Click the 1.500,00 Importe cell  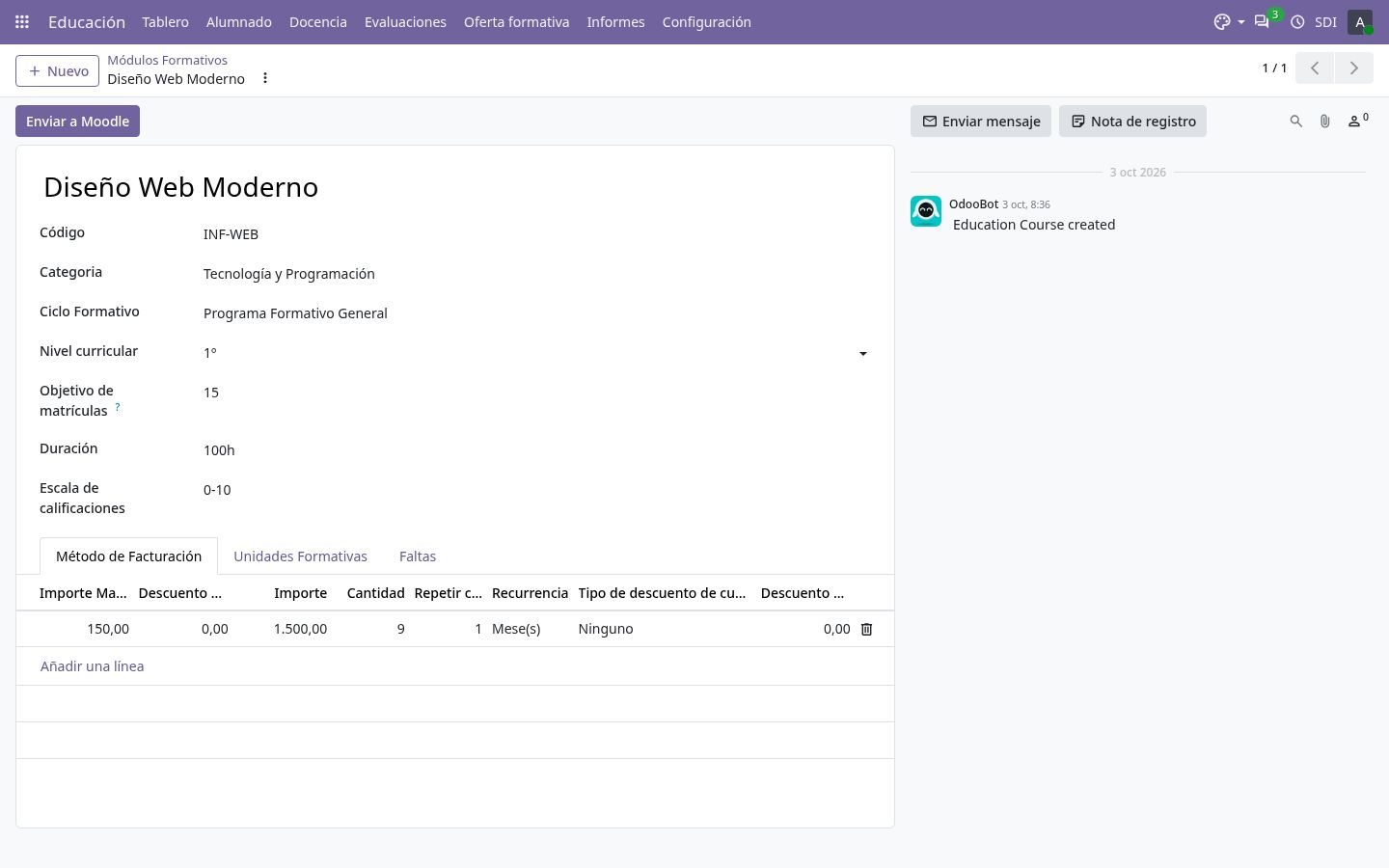pyautogui.click(x=283, y=629)
